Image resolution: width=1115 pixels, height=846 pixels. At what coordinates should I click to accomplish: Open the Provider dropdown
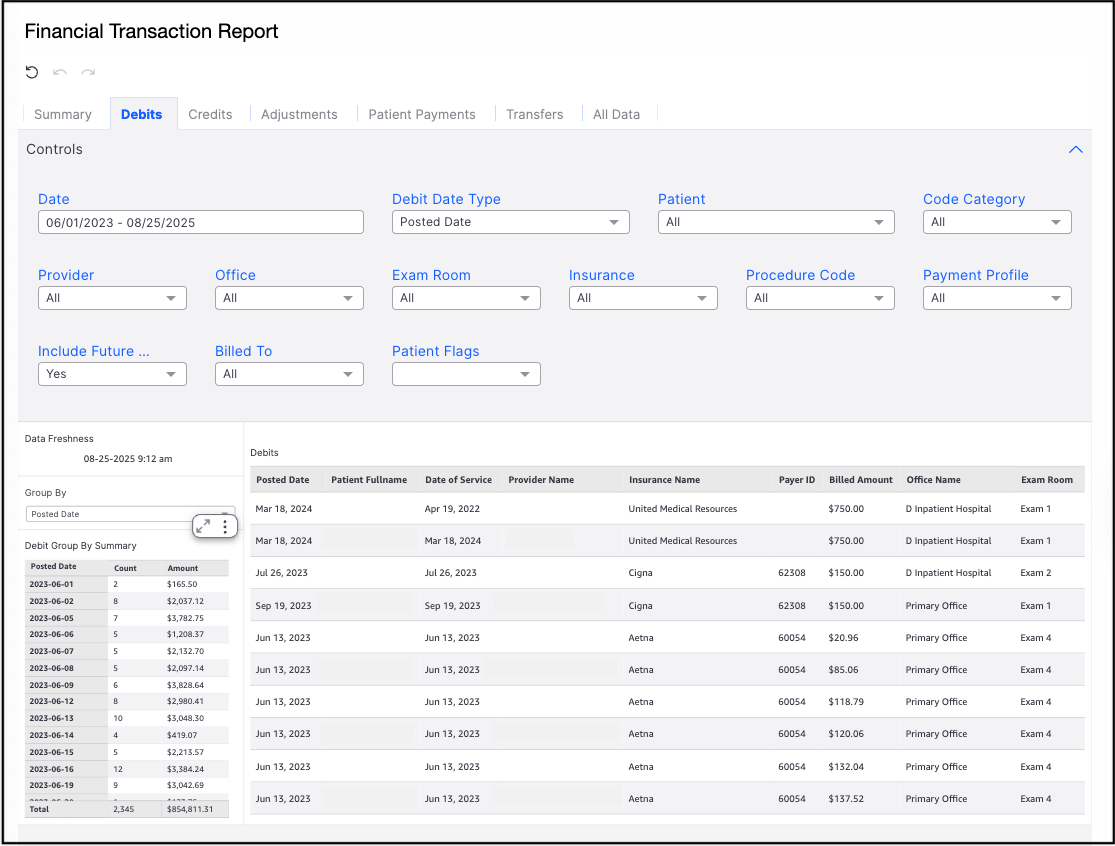tap(112, 298)
